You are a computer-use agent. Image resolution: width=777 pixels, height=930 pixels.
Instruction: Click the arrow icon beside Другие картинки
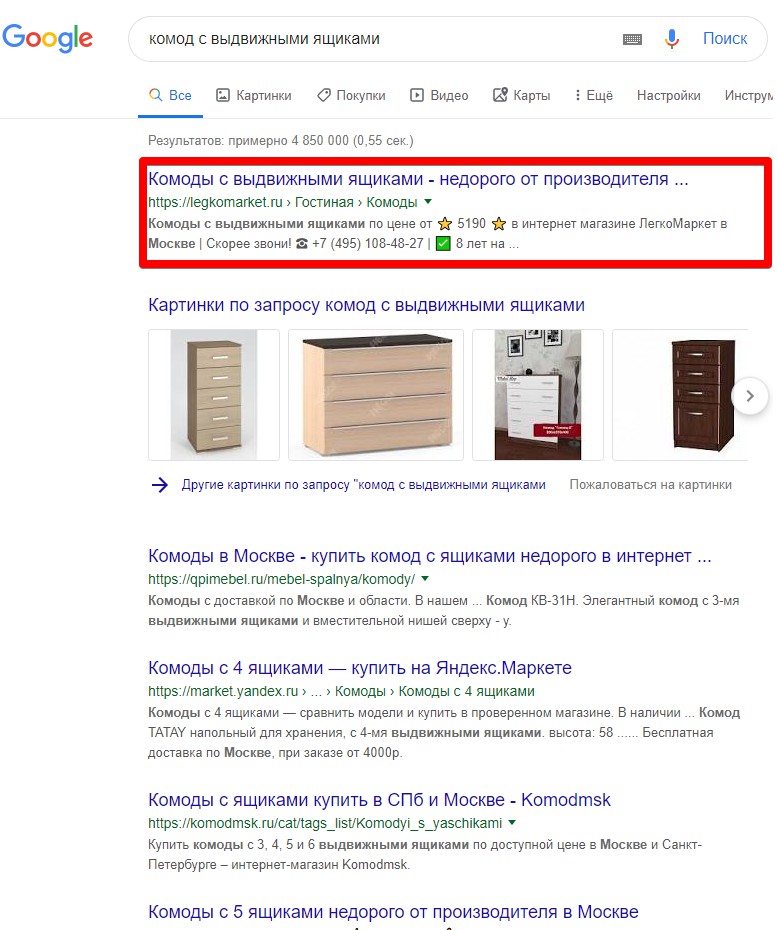(x=160, y=485)
